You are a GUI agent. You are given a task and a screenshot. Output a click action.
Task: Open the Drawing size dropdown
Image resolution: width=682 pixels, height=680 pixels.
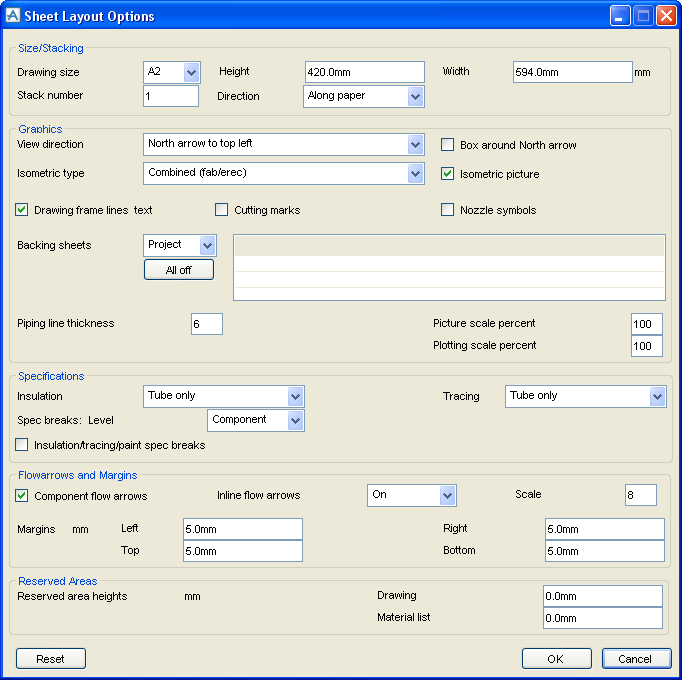click(191, 72)
